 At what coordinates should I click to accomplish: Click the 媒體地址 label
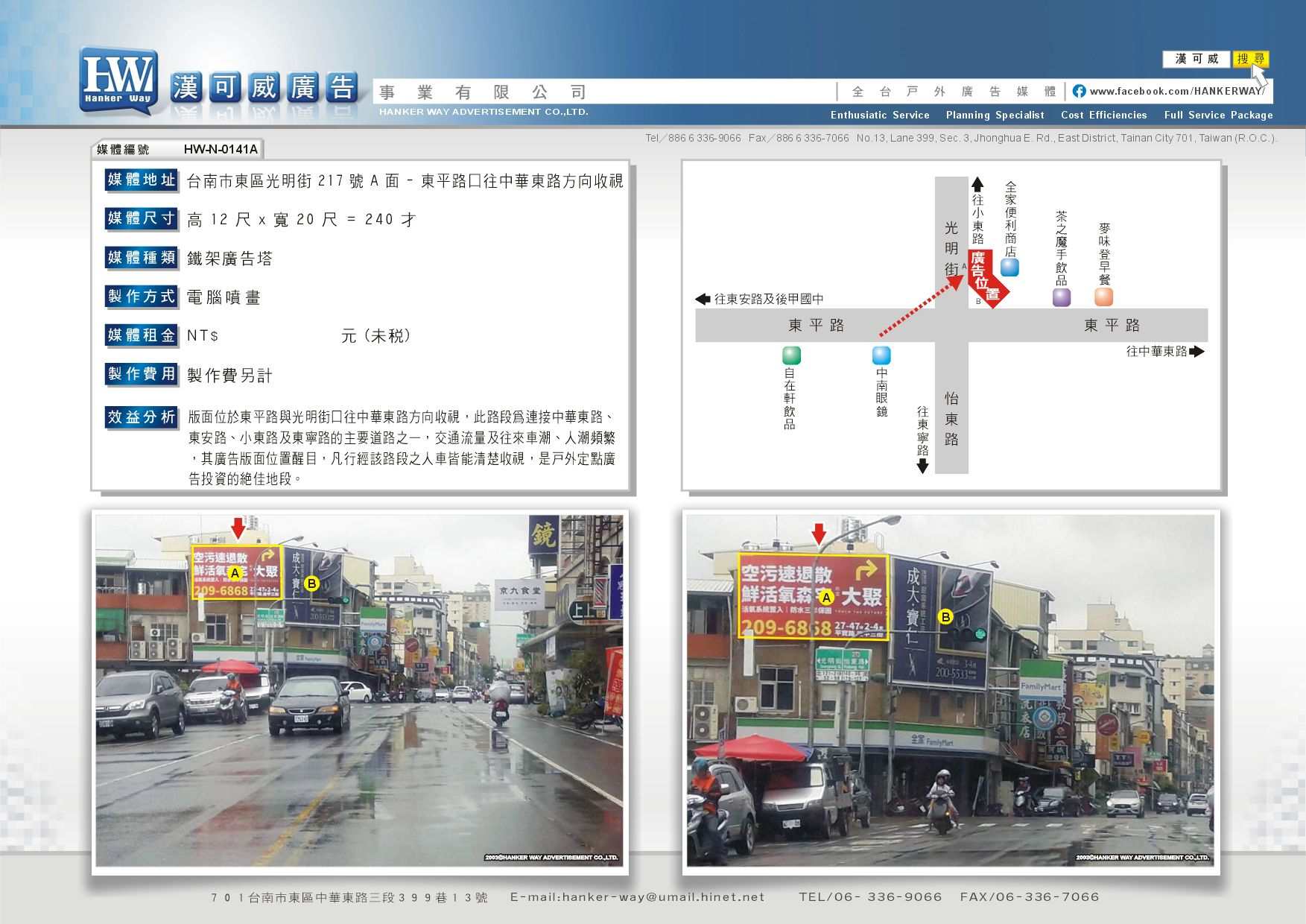tap(141, 180)
